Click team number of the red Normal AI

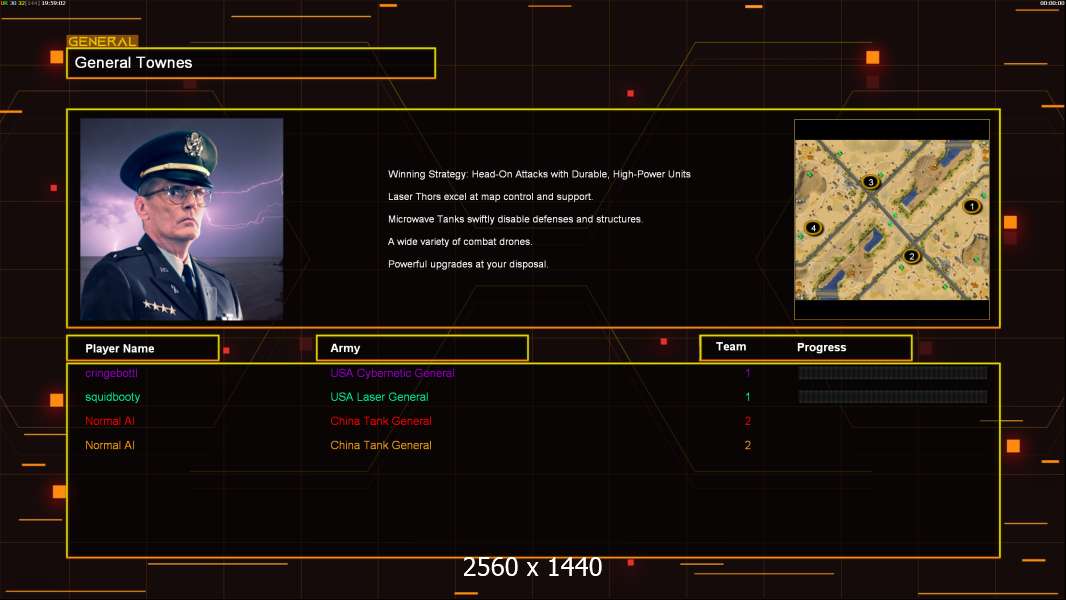(747, 421)
